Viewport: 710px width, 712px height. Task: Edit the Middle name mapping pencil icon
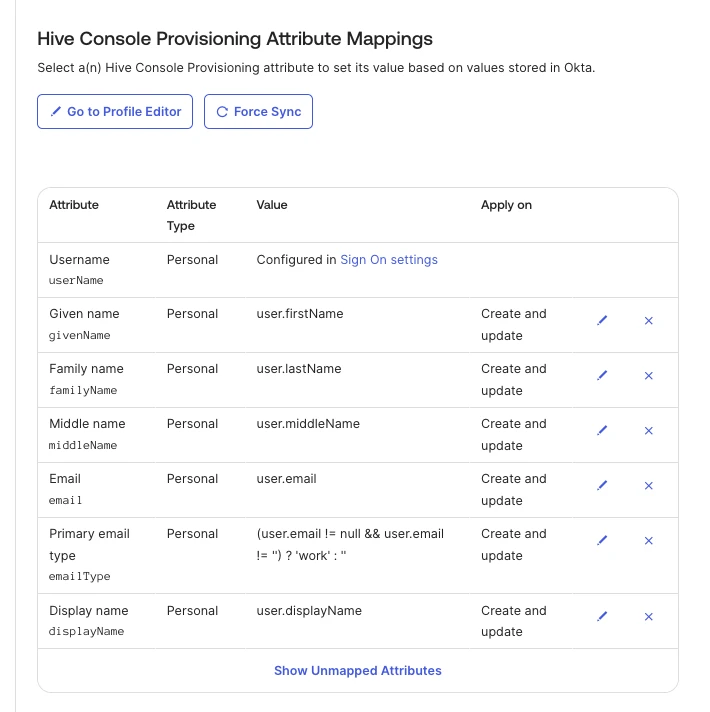602,430
